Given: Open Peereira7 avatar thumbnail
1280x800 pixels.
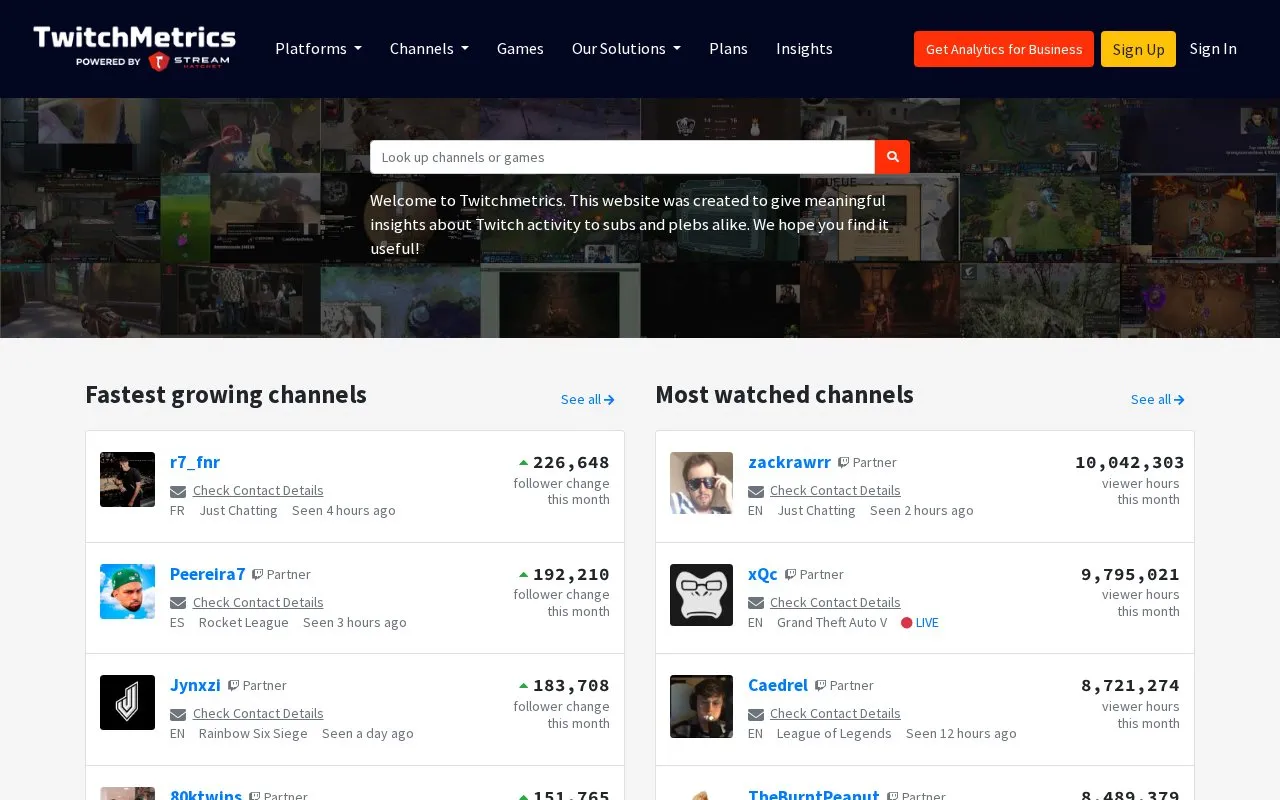Looking at the screenshot, I should click(x=127, y=591).
